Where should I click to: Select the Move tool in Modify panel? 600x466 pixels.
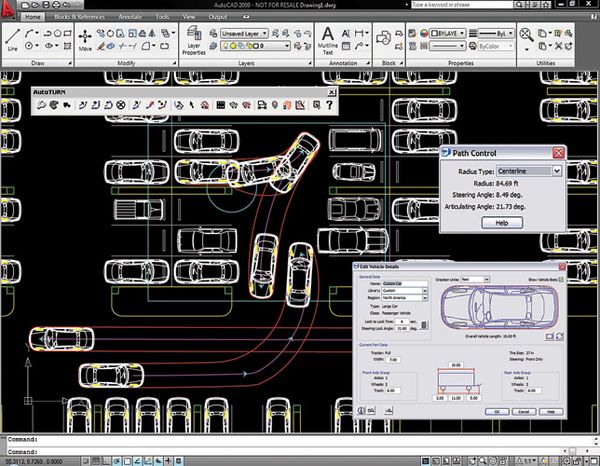(x=85, y=40)
